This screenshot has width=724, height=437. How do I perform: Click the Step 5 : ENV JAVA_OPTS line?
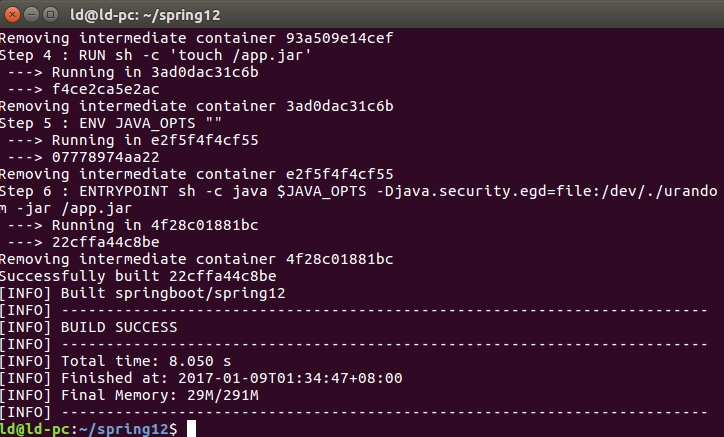click(x=111, y=123)
